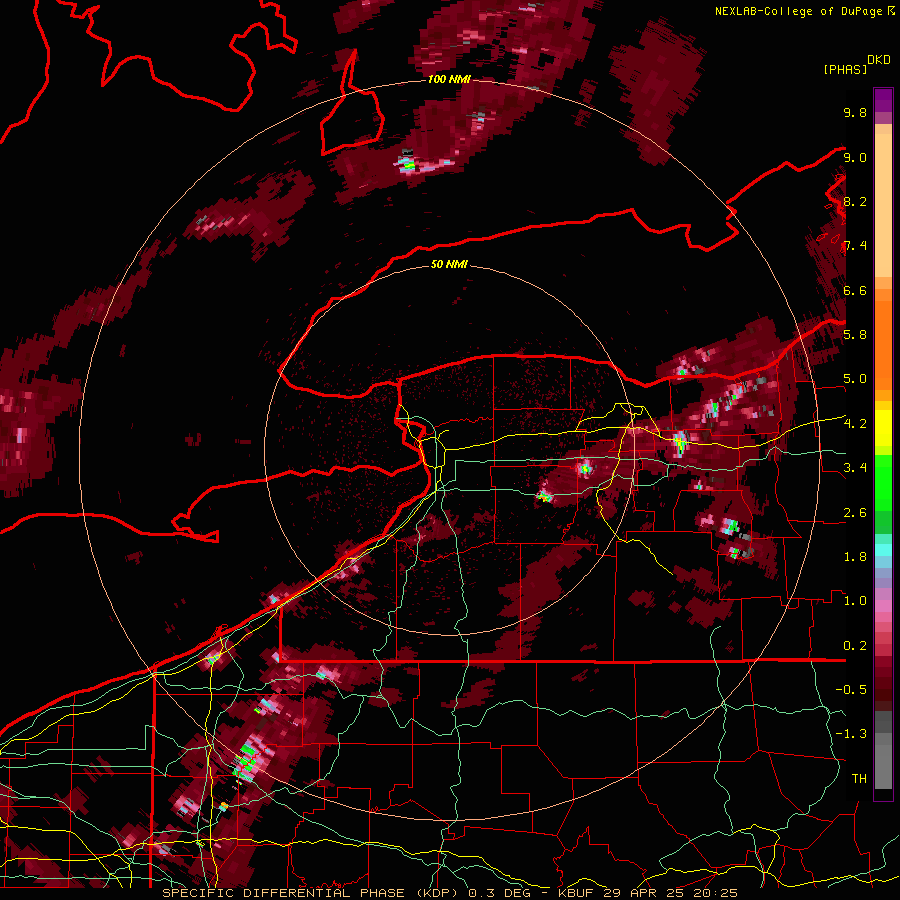Click the 8.2 scale value

point(855,201)
